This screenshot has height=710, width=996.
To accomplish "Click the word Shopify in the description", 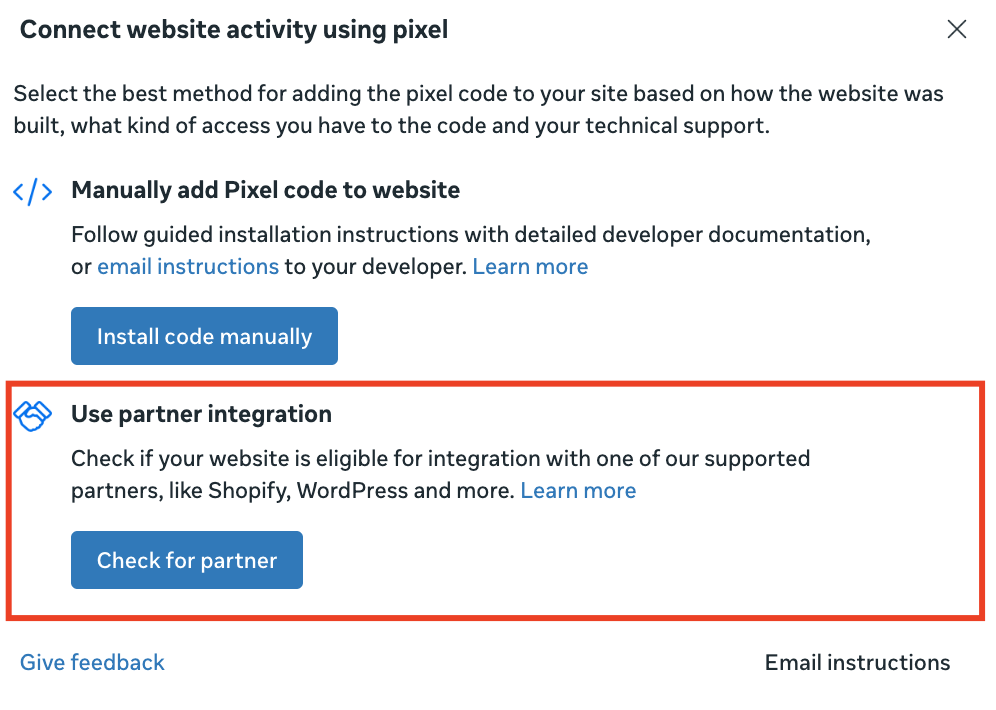I will pos(250,491).
